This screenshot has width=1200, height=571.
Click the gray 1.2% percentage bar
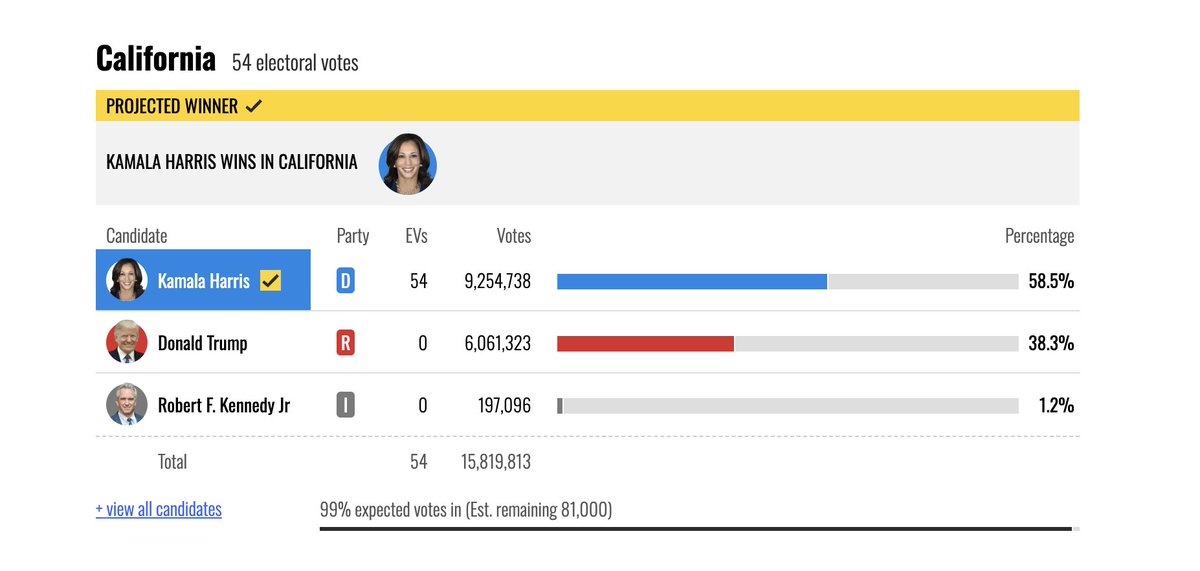point(561,405)
